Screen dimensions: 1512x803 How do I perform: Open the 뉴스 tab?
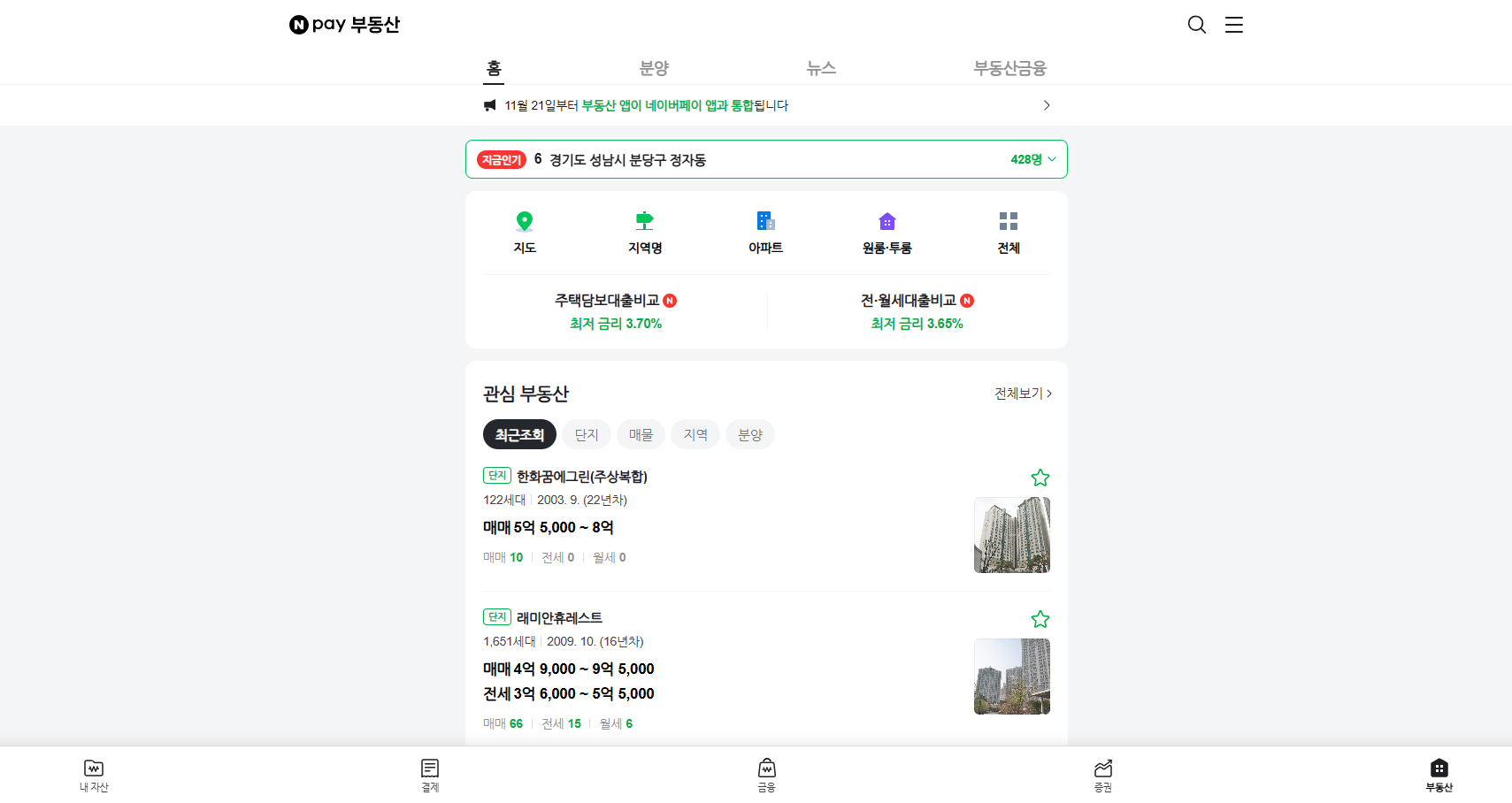[820, 67]
